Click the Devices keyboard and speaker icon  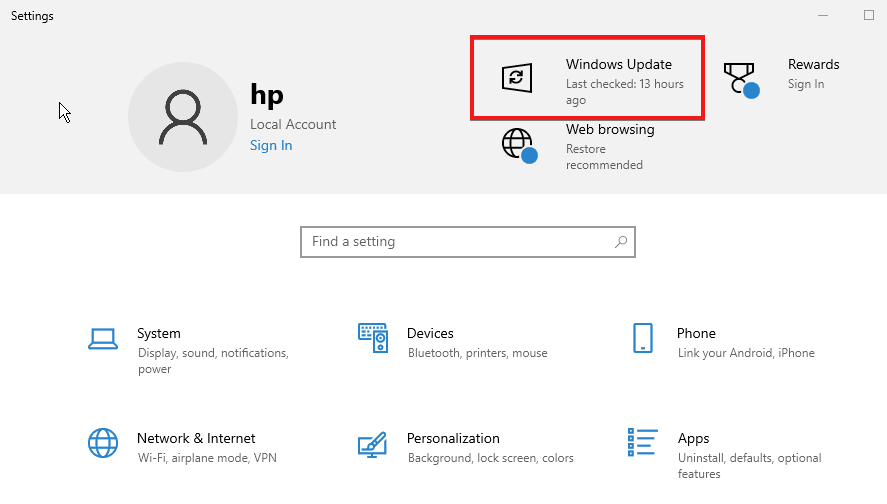click(x=372, y=338)
